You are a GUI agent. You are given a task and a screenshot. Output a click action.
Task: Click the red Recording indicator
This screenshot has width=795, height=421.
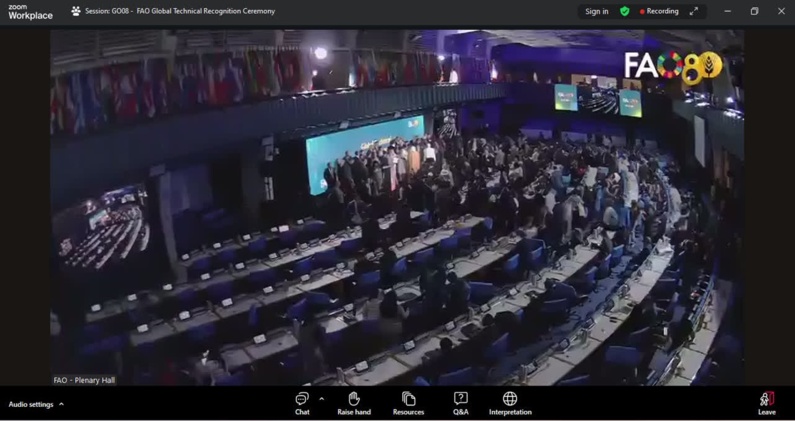pyautogui.click(x=659, y=12)
